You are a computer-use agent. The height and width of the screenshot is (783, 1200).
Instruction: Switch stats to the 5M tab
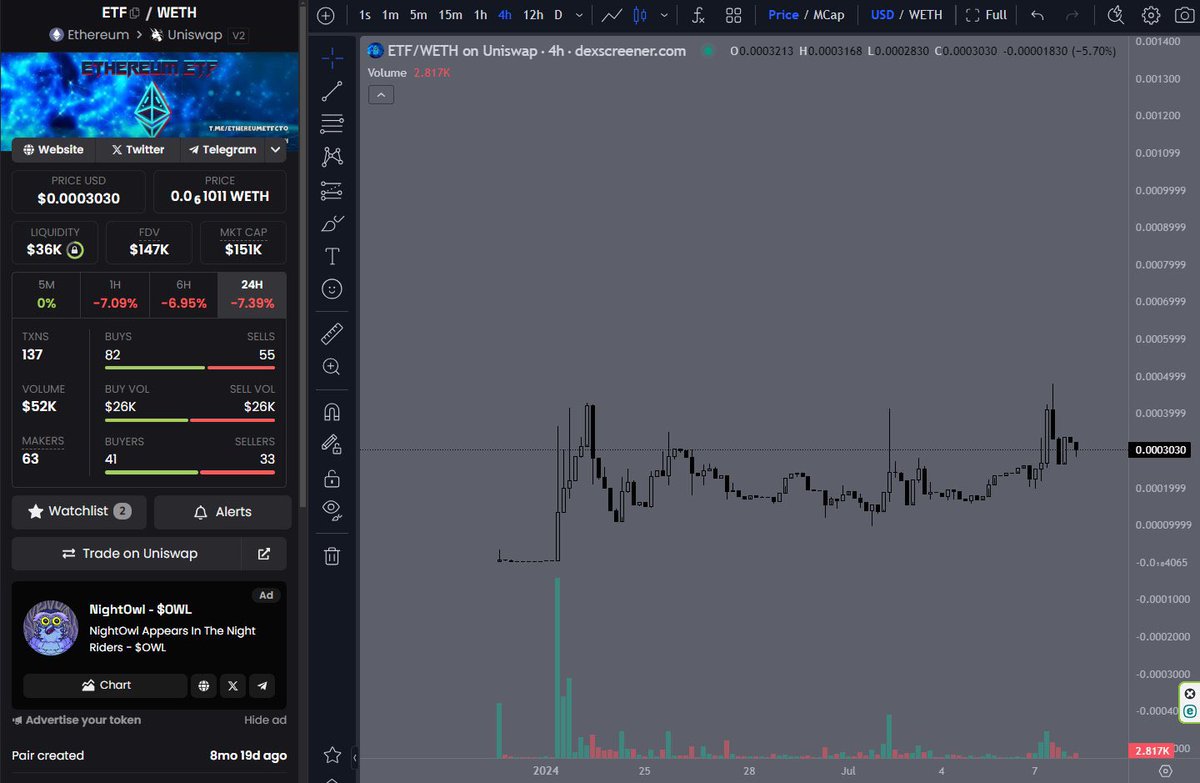coord(46,293)
